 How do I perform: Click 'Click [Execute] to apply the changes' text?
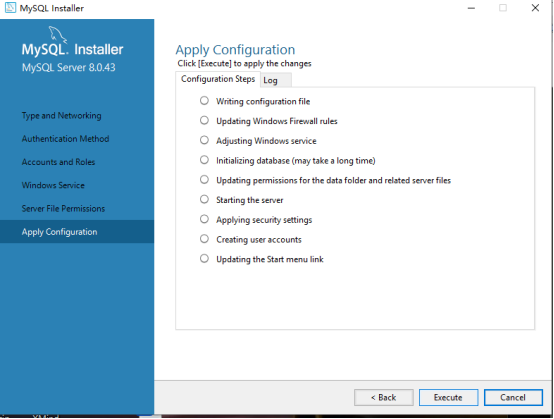tap(244, 64)
